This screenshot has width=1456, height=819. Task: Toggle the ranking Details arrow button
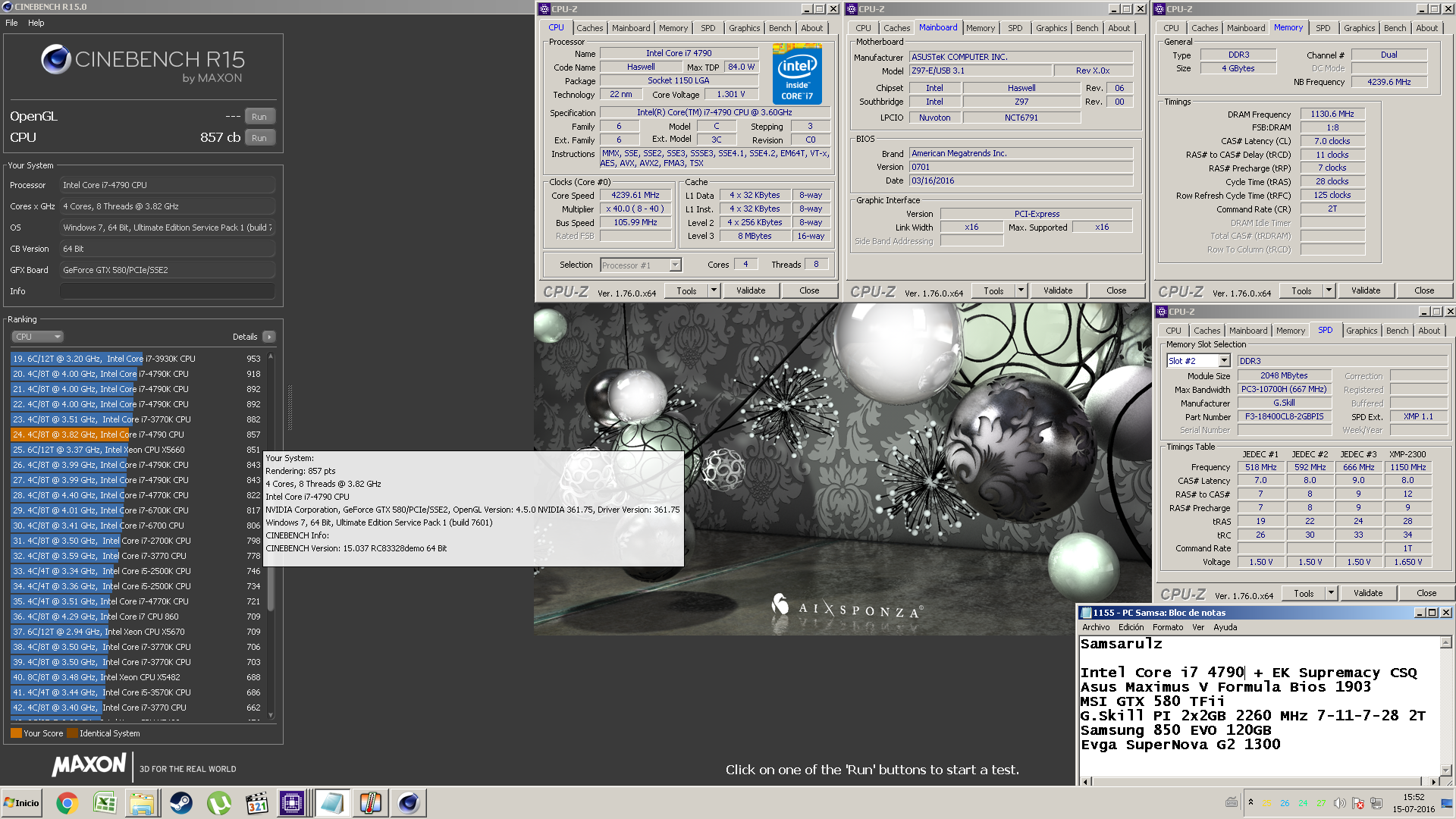(x=269, y=337)
